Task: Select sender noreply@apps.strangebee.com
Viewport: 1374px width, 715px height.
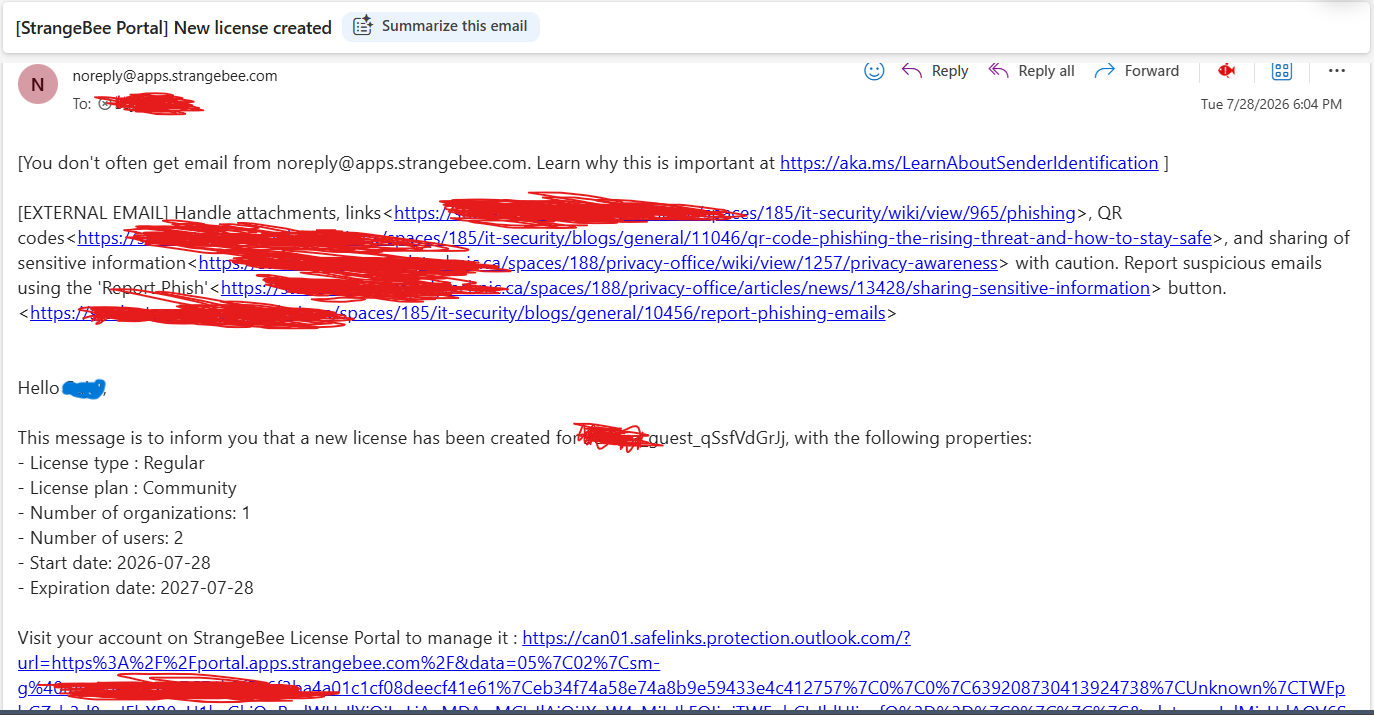Action: pos(175,76)
